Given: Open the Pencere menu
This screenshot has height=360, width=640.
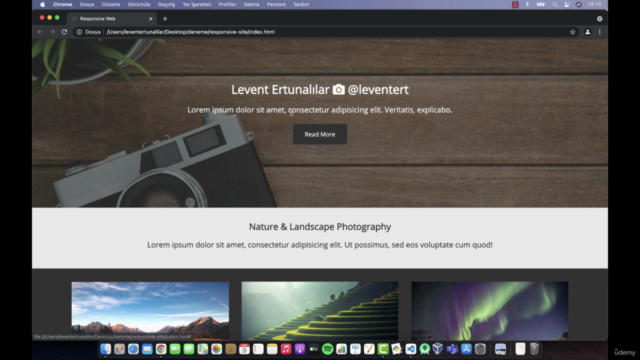Looking at the screenshot, I should tap(276, 4).
